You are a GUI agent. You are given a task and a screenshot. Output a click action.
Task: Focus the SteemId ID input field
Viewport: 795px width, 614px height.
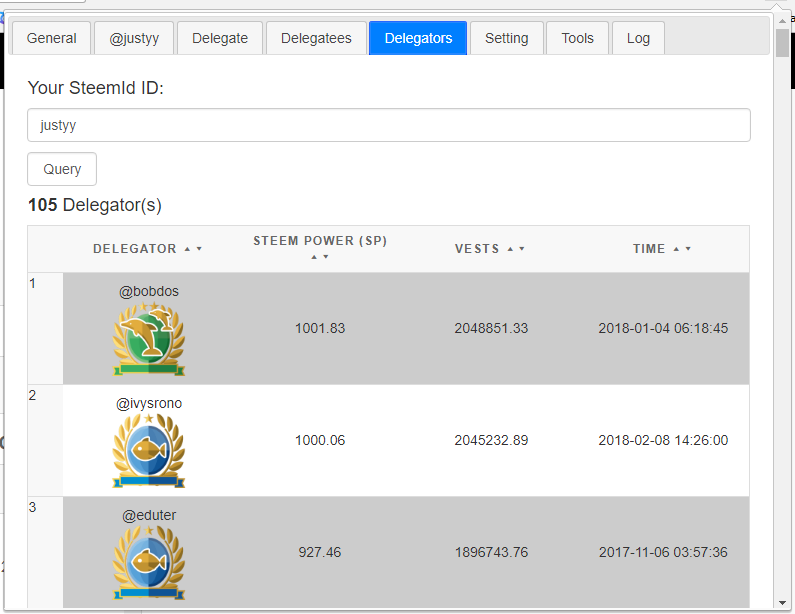389,125
